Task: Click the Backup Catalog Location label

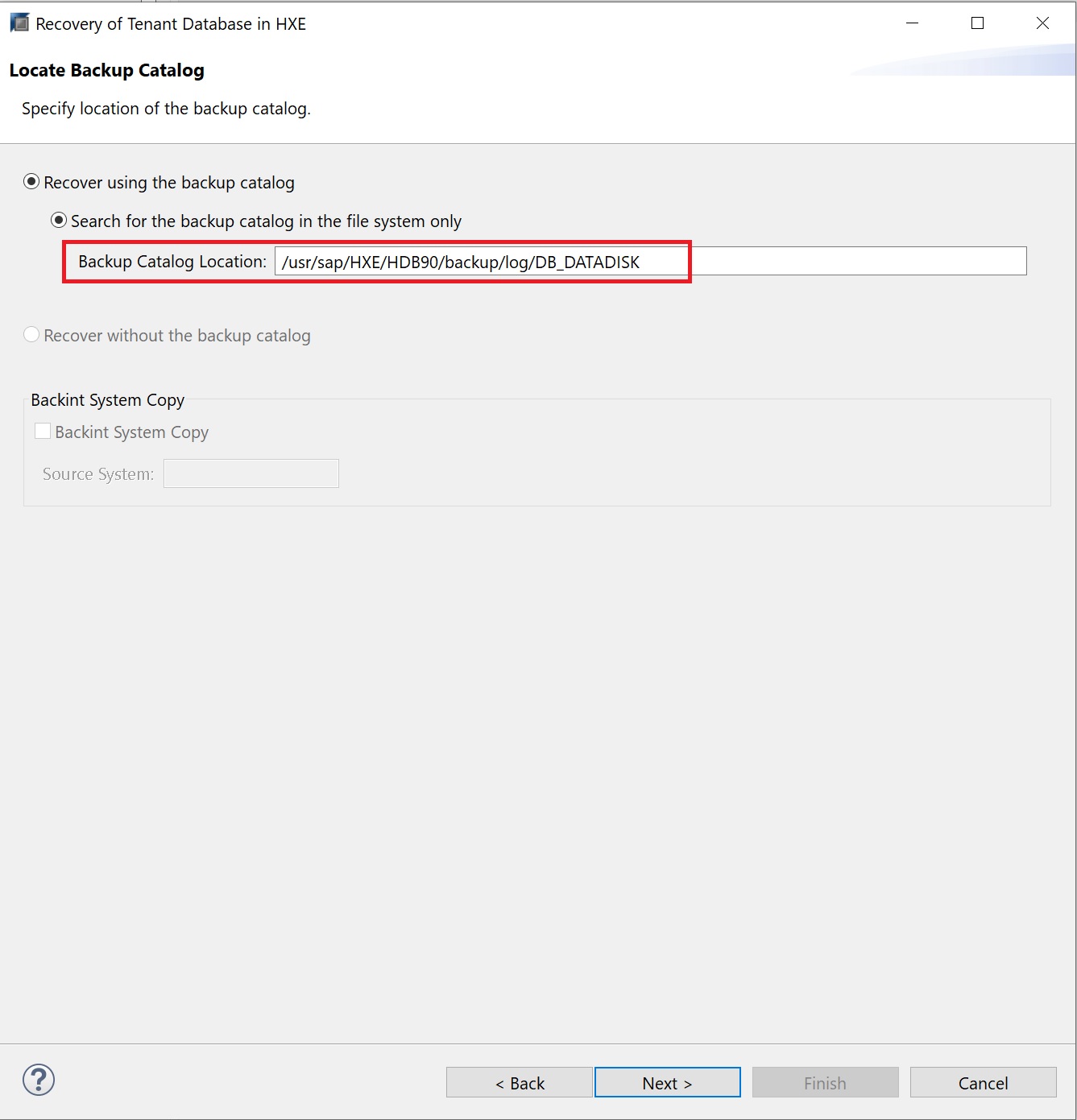Action: click(x=172, y=262)
